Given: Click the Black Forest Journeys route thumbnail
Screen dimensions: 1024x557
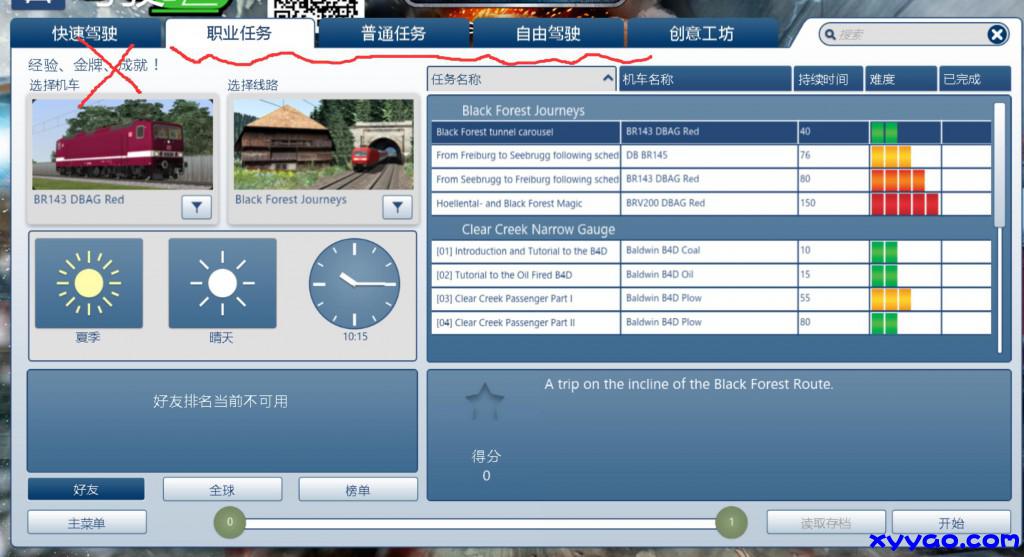Looking at the screenshot, I should click(322, 144).
